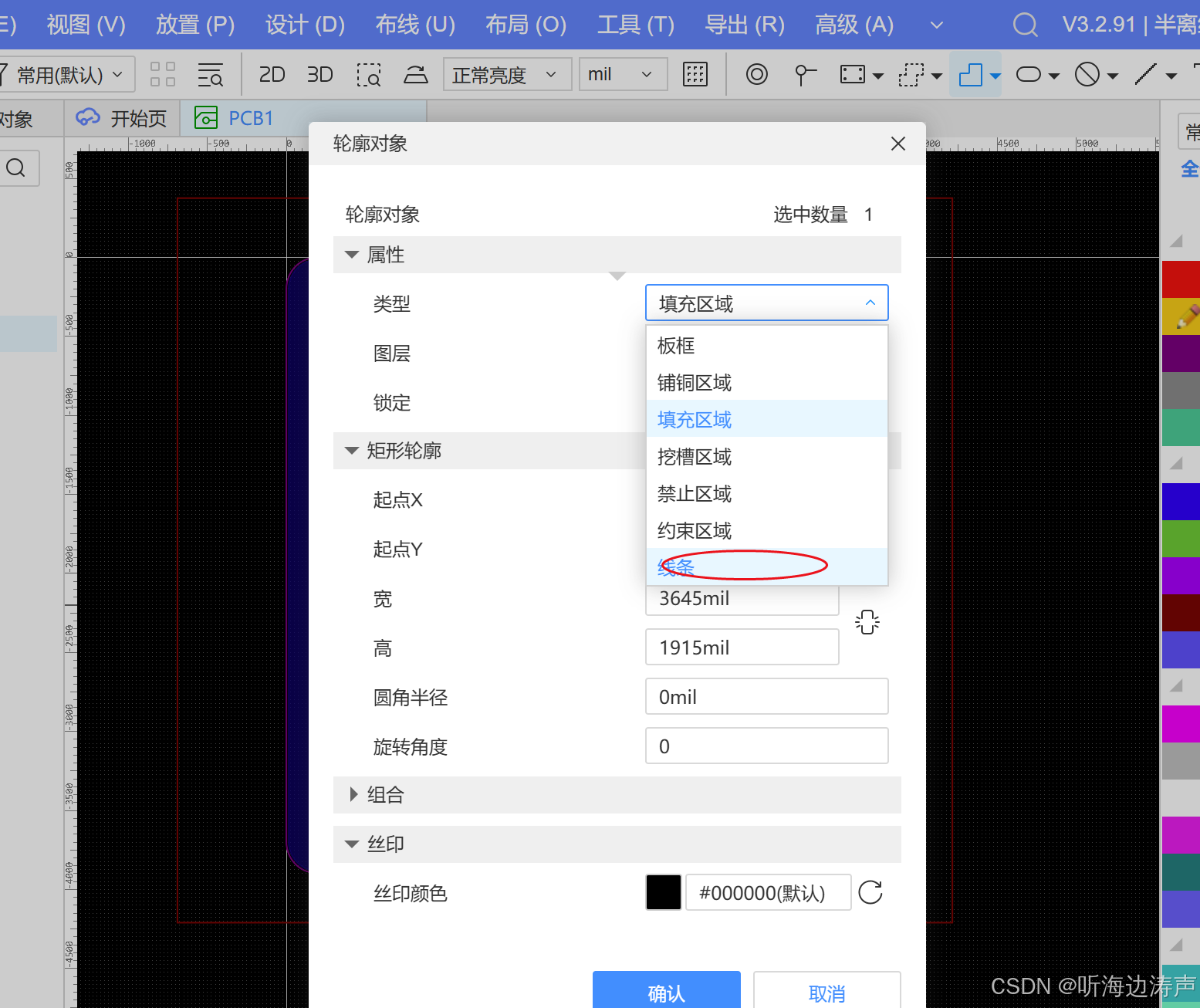Click the 宽 field showing 3645mil
The image size is (1200, 1008).
[x=742, y=600]
